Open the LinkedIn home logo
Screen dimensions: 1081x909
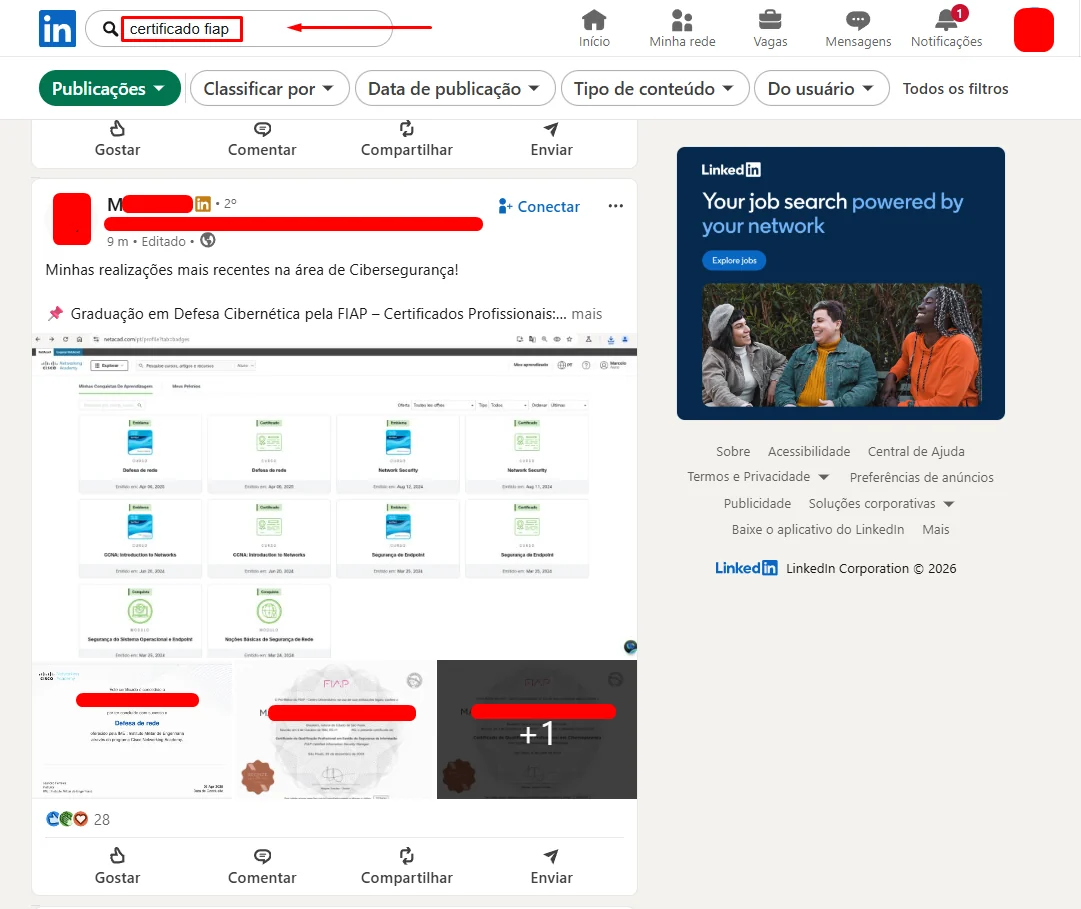57,29
